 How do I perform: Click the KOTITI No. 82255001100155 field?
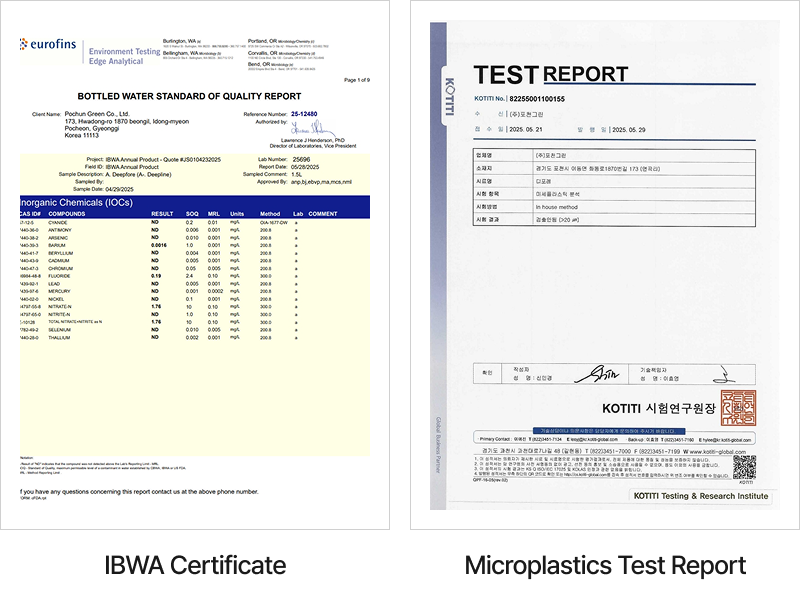tap(520, 99)
